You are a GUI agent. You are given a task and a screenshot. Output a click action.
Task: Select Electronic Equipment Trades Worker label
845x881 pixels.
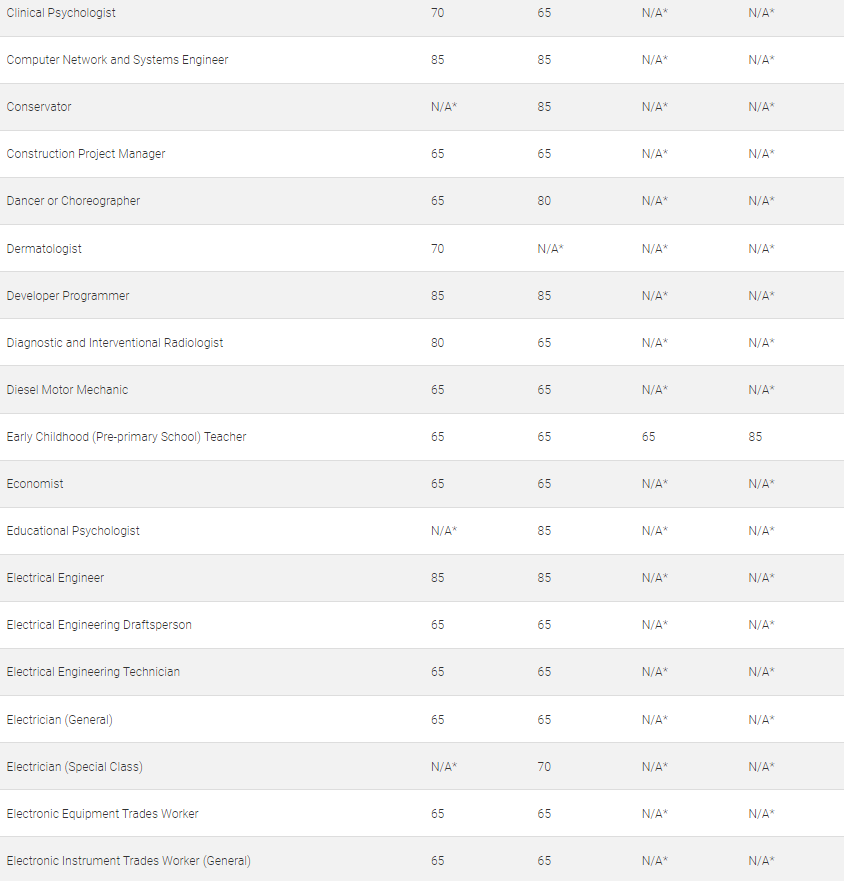(x=102, y=814)
